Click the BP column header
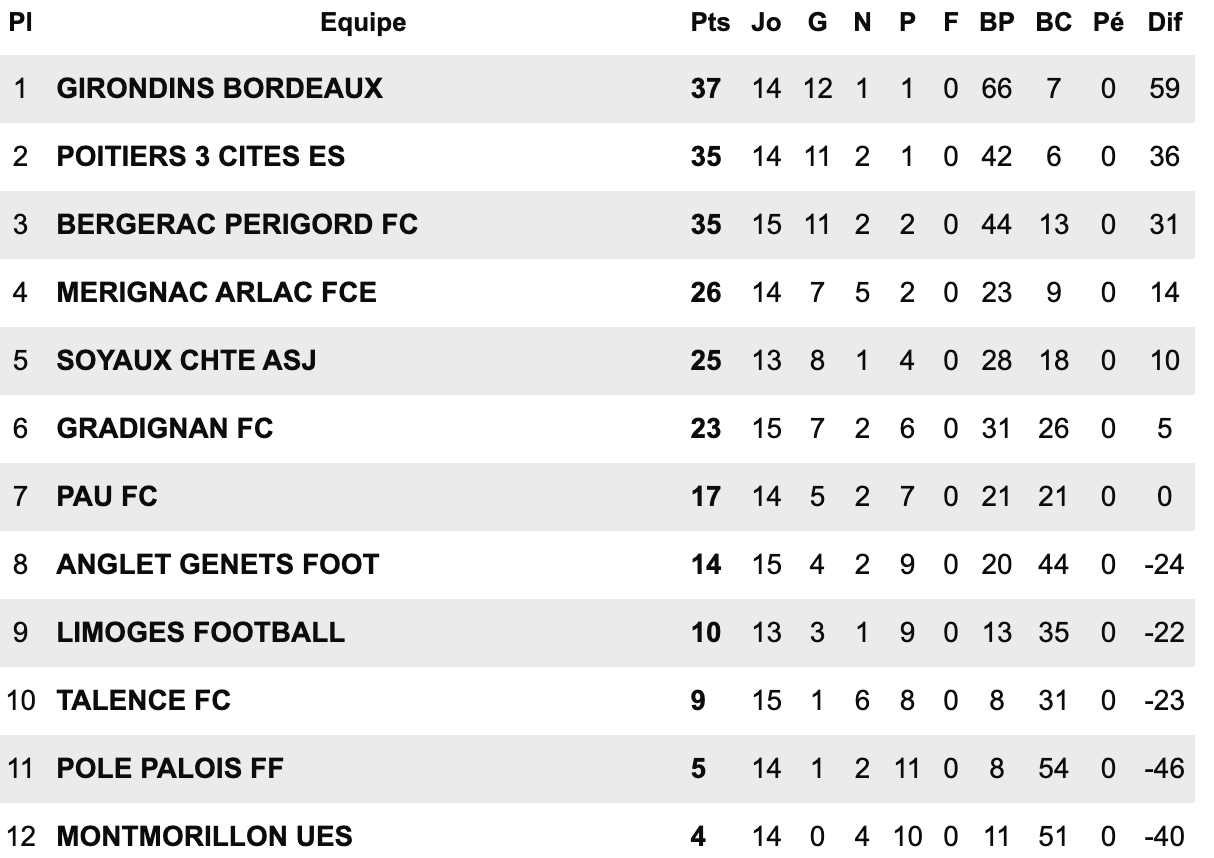This screenshot has height=858, width=1214. pos(996,23)
